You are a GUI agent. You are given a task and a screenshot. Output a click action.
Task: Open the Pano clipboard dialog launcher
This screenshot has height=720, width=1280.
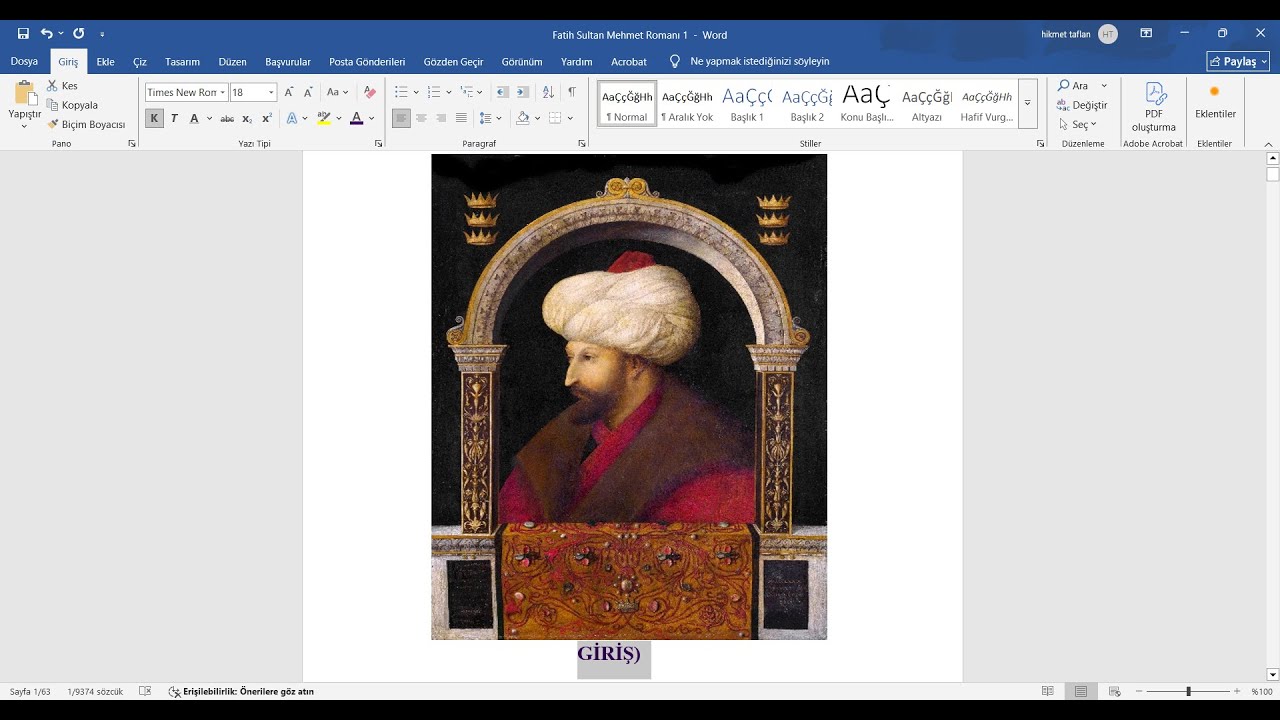[132, 144]
